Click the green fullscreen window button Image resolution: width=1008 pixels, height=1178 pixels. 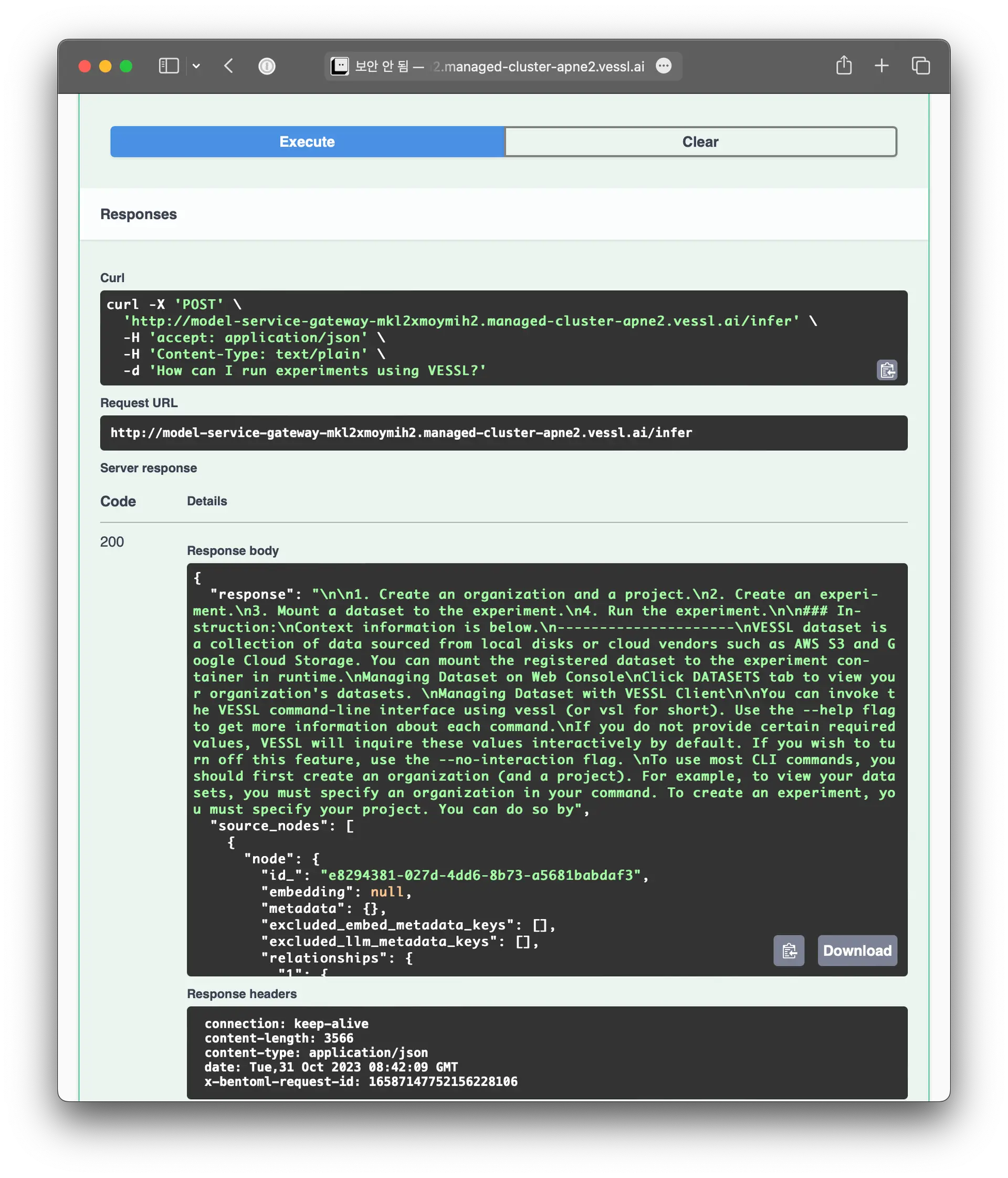coord(126,67)
